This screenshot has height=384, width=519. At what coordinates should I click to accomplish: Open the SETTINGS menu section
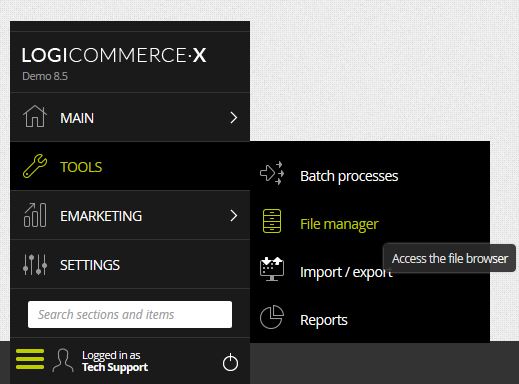(130, 264)
